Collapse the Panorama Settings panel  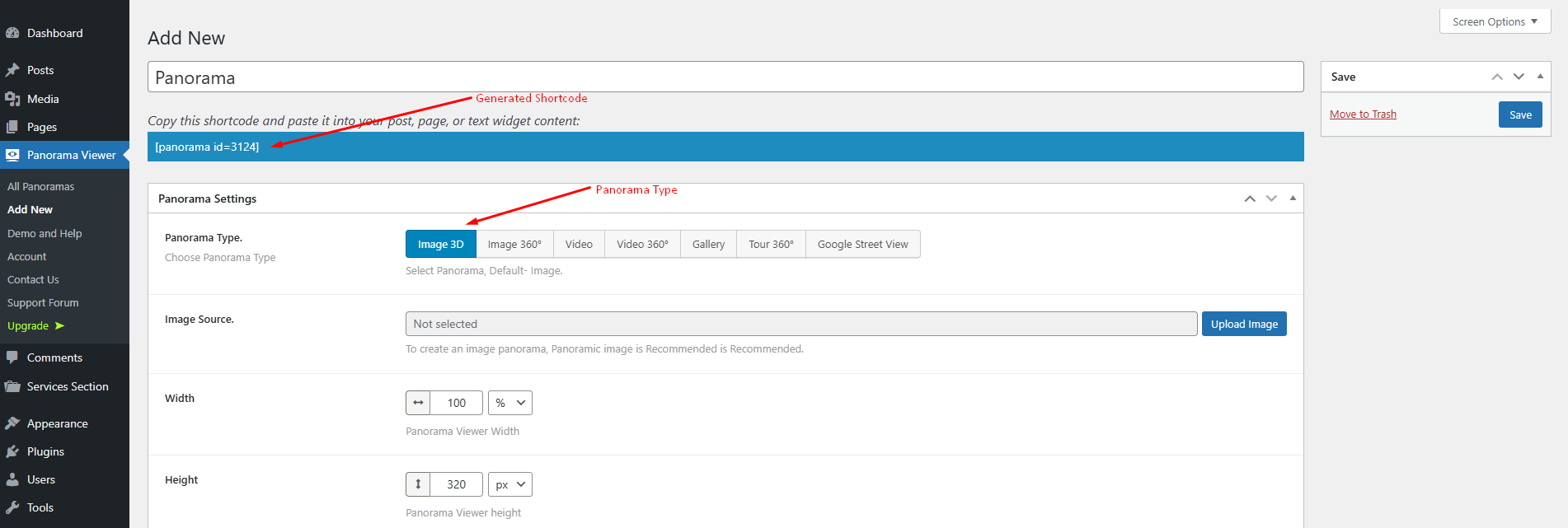click(x=1293, y=199)
